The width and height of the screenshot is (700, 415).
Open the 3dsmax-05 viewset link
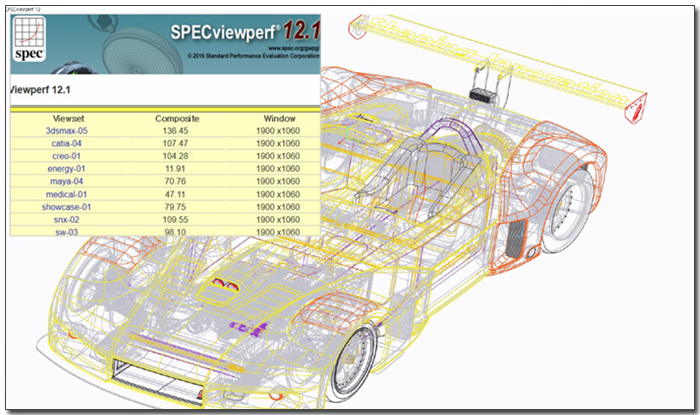[67, 131]
